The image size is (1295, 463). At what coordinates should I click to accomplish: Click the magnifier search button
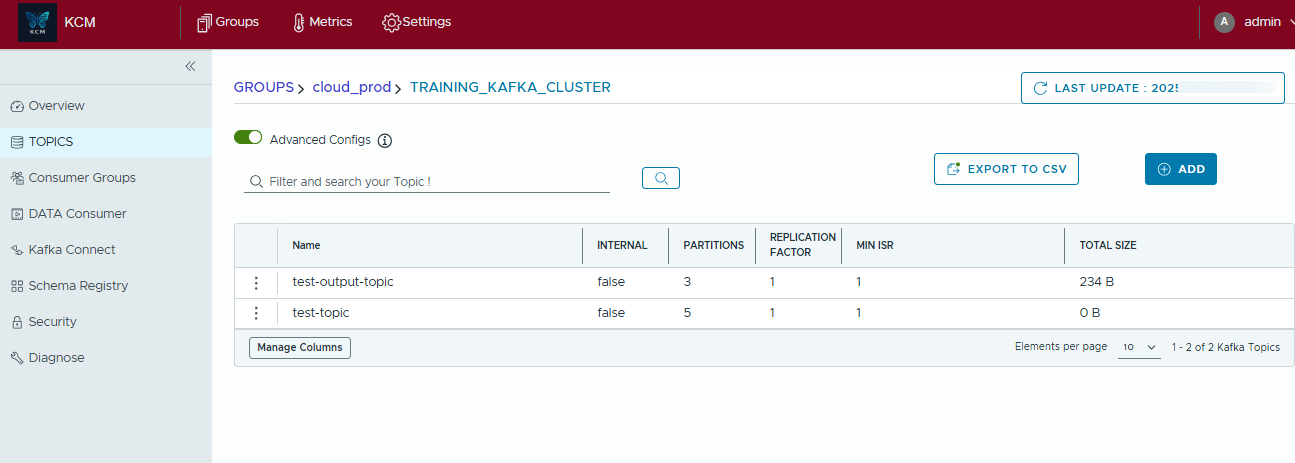(660, 178)
